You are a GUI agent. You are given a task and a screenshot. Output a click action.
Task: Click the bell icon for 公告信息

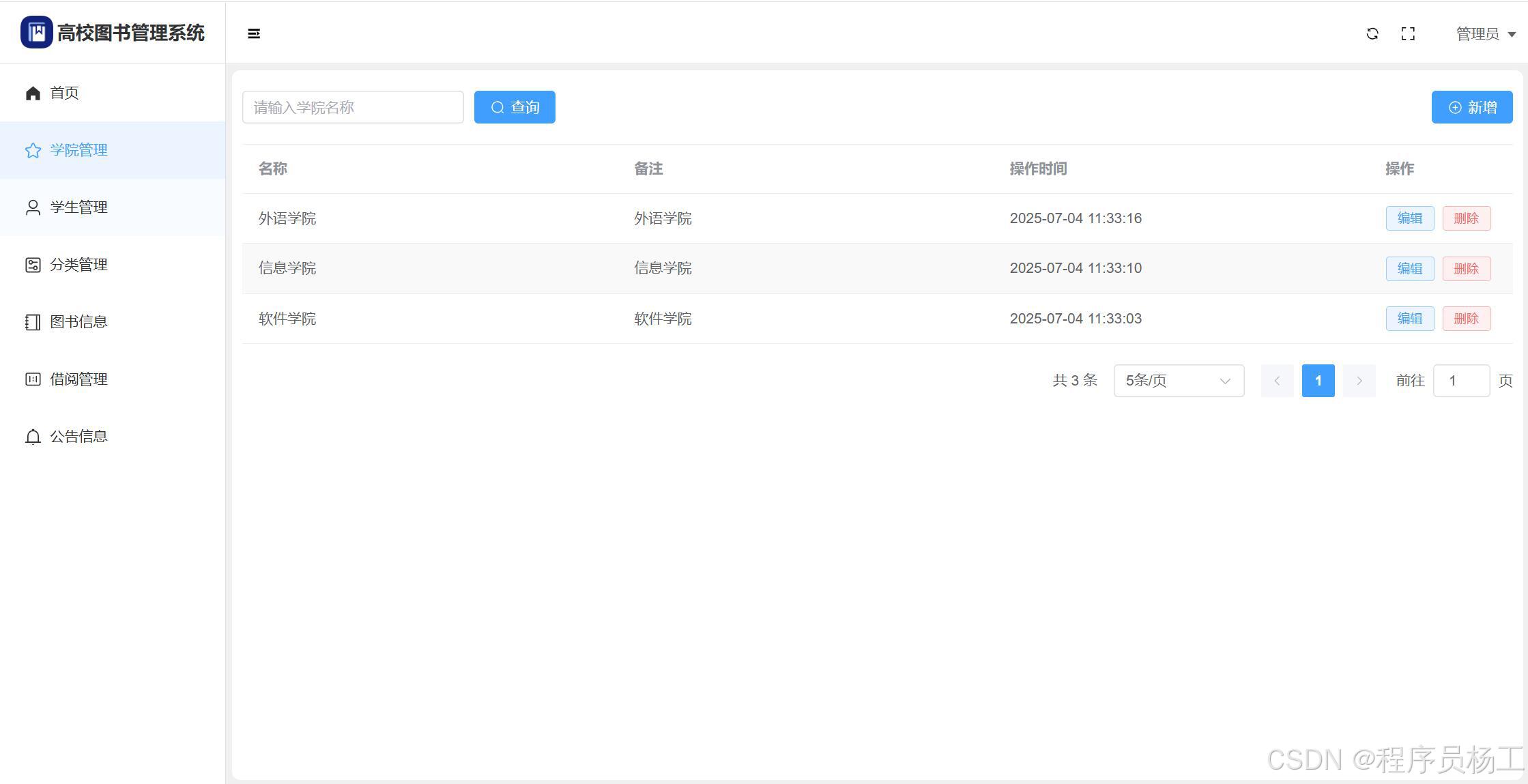coord(33,437)
